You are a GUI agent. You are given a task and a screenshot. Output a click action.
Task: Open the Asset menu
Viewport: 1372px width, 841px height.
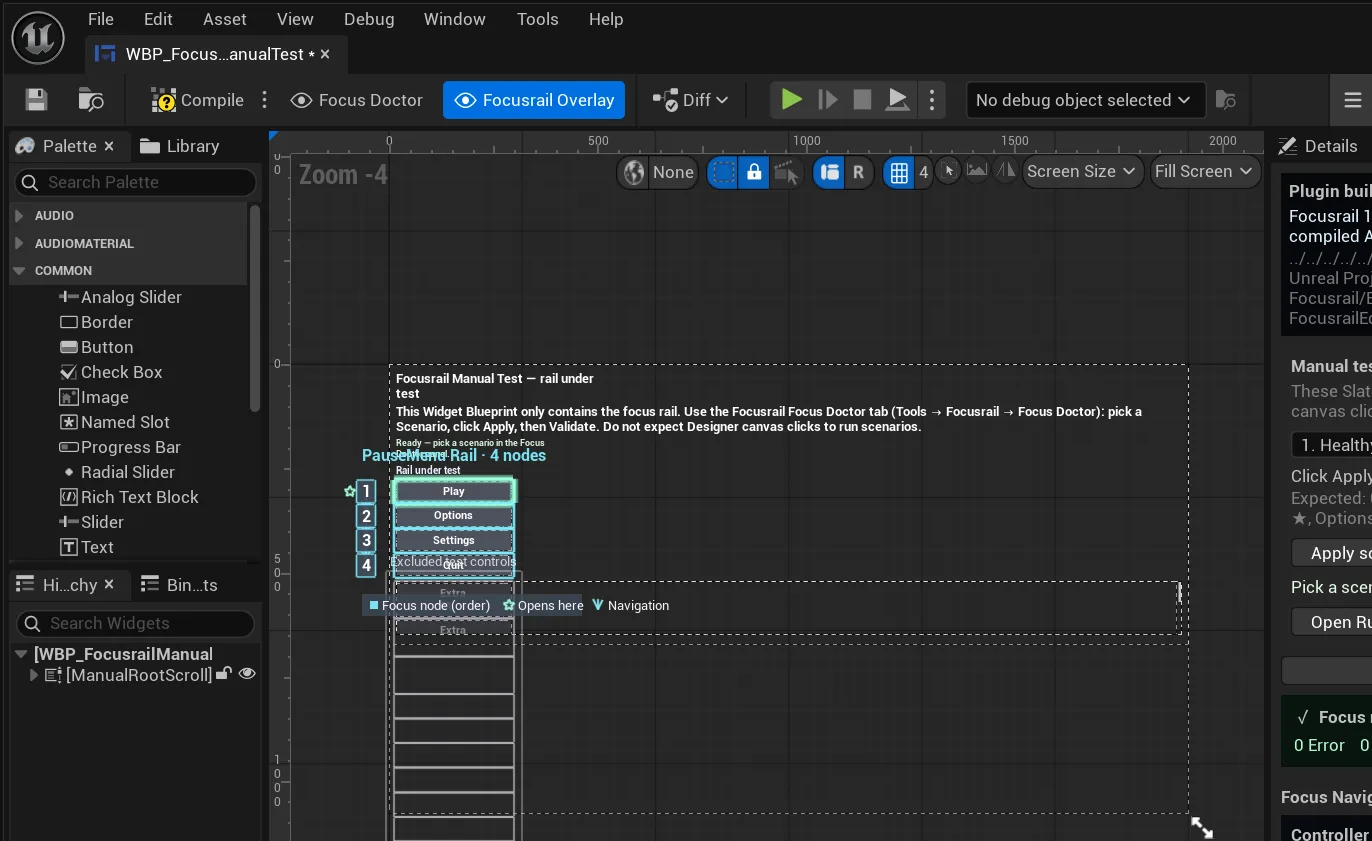click(225, 19)
